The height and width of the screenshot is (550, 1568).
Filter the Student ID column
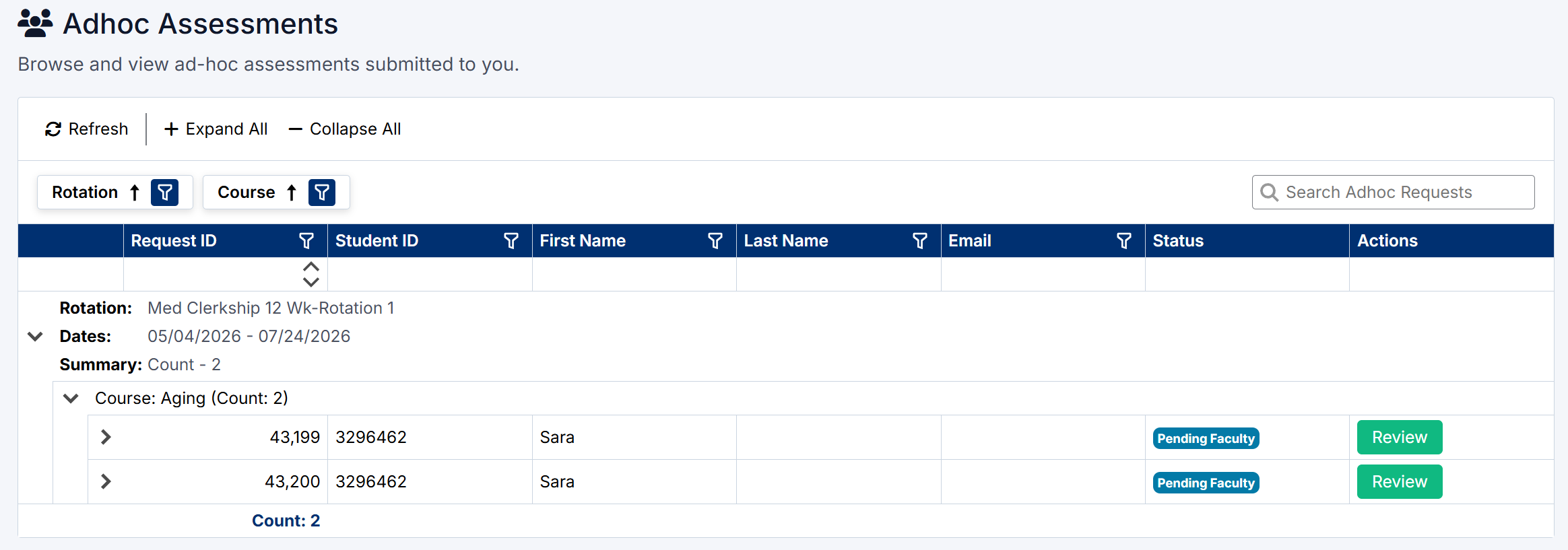tap(511, 241)
